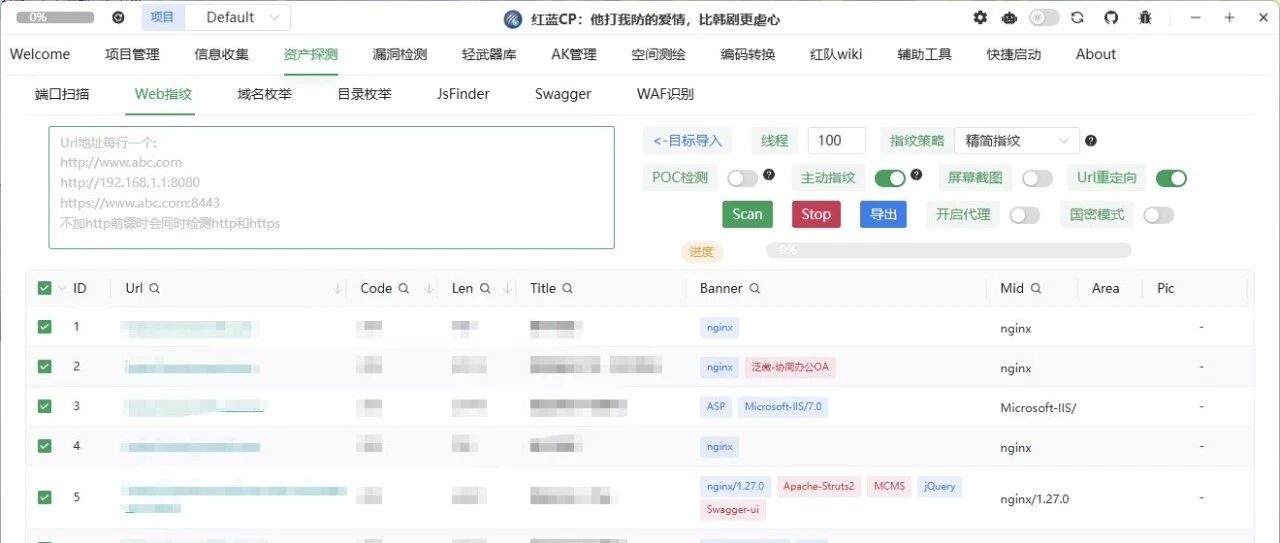Switch to the 端口扫描 sub-tab
Viewport: 1280px width, 543px height.
click(x=62, y=94)
